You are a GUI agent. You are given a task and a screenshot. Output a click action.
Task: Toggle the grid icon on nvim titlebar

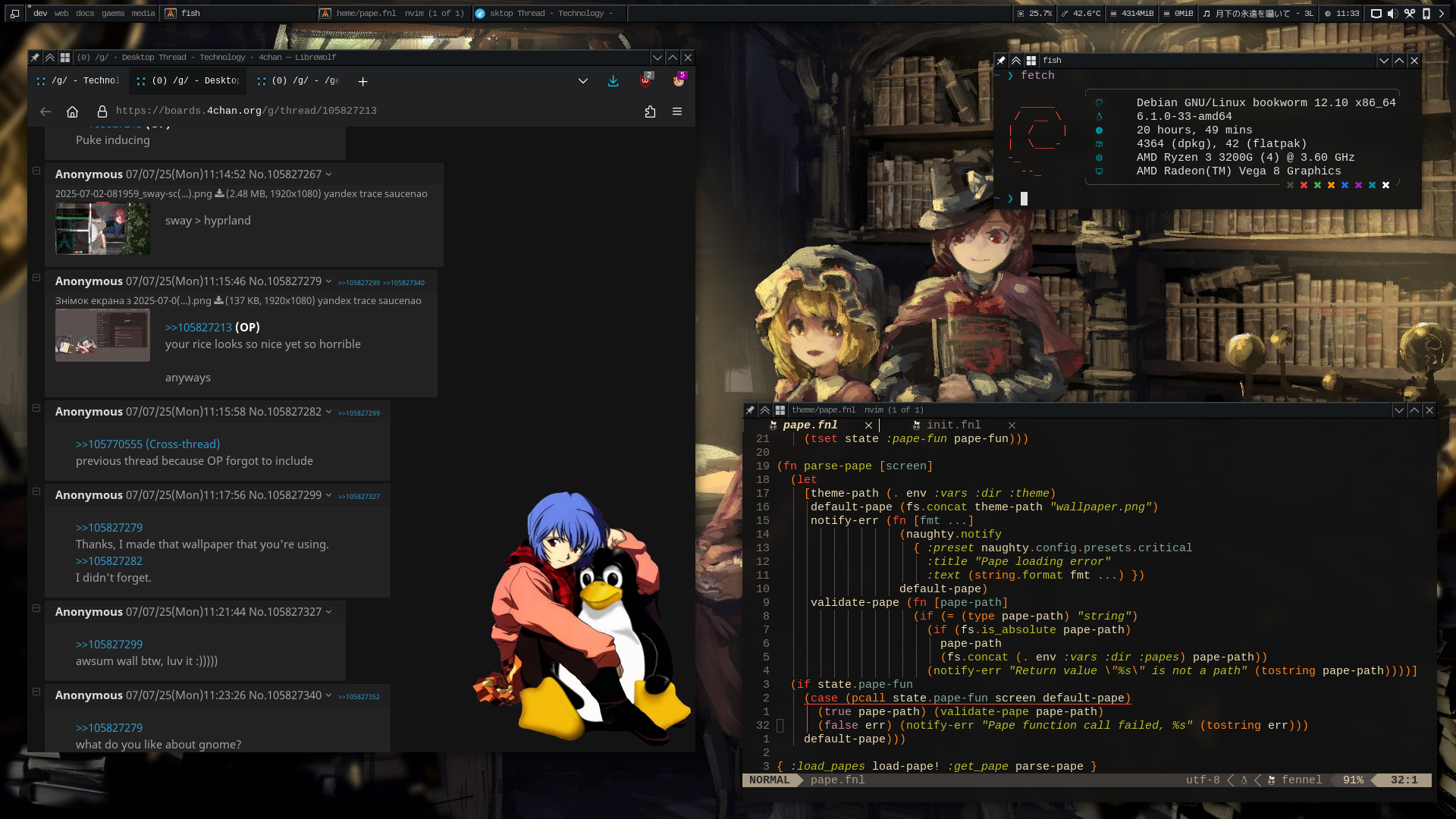780,409
